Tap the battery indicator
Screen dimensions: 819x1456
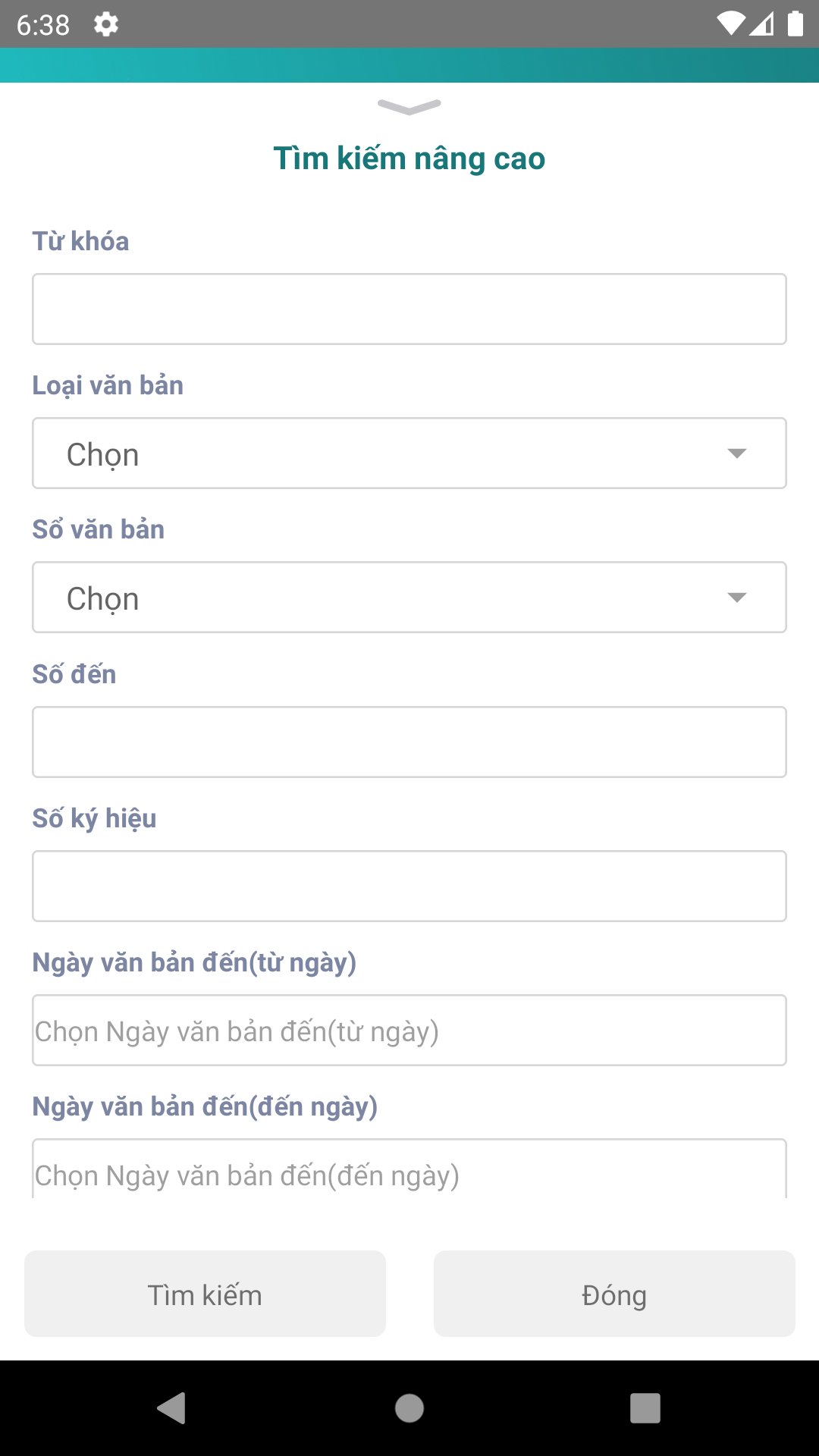point(797,24)
